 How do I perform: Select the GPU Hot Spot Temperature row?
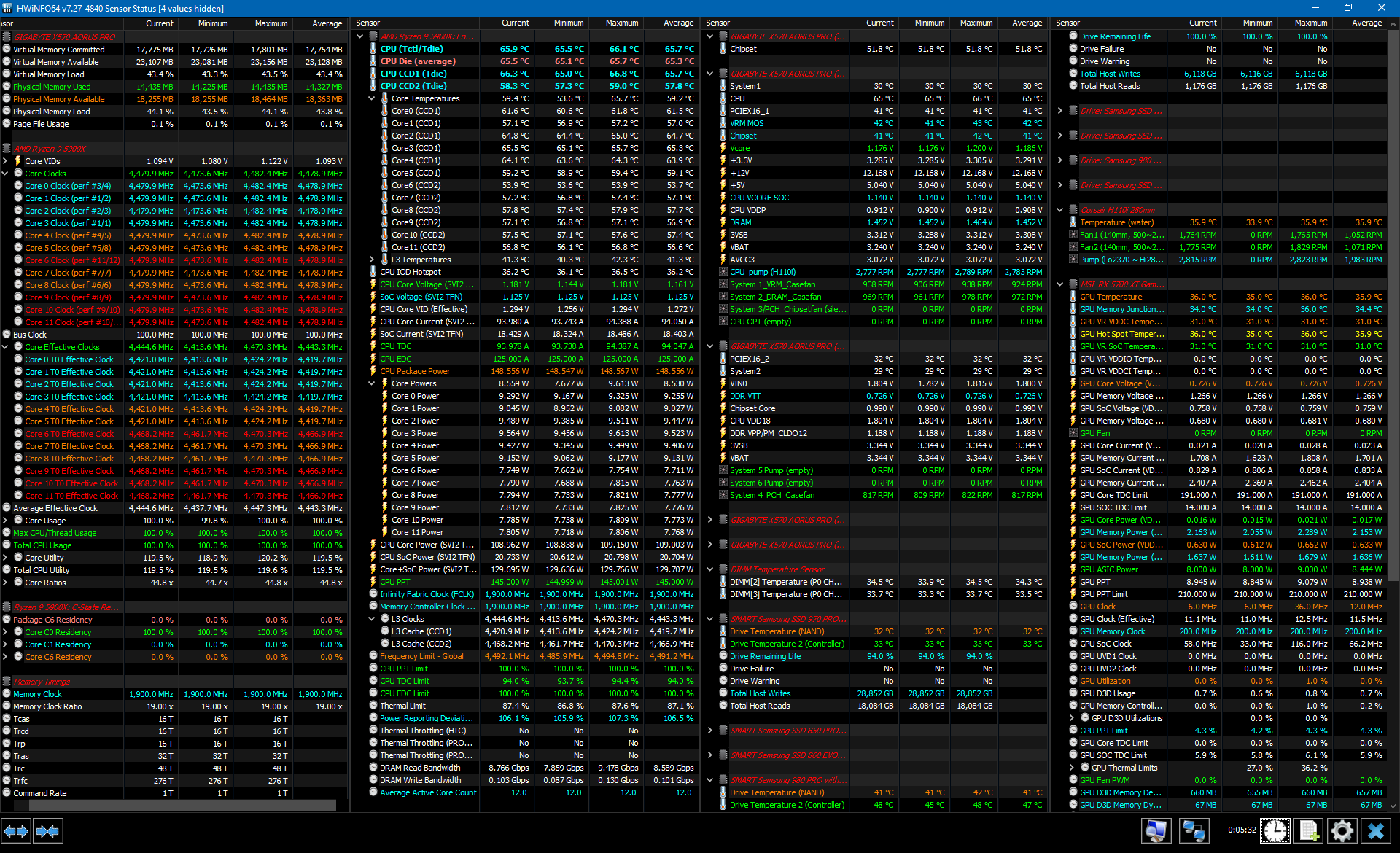click(x=1224, y=334)
